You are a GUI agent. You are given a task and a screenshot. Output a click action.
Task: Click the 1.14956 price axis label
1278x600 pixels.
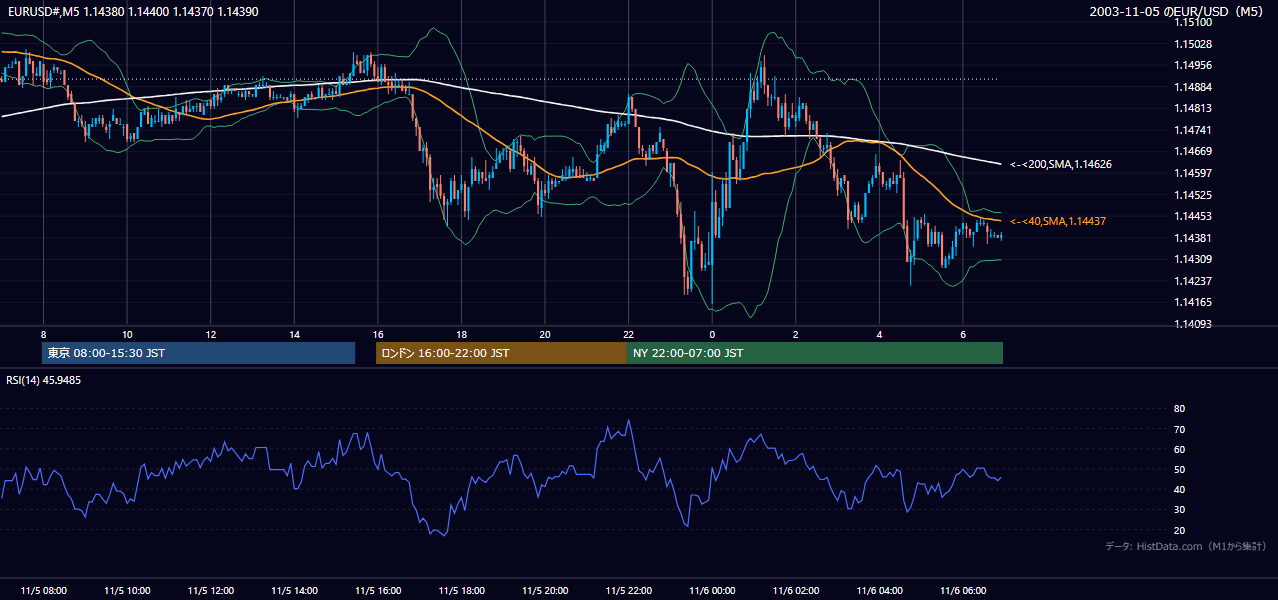tap(1192, 66)
